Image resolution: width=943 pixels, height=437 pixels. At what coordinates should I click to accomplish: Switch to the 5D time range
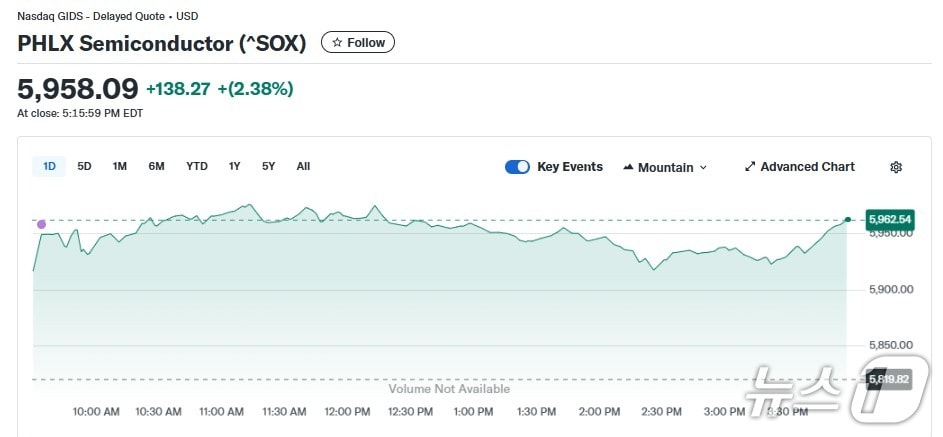coord(84,166)
